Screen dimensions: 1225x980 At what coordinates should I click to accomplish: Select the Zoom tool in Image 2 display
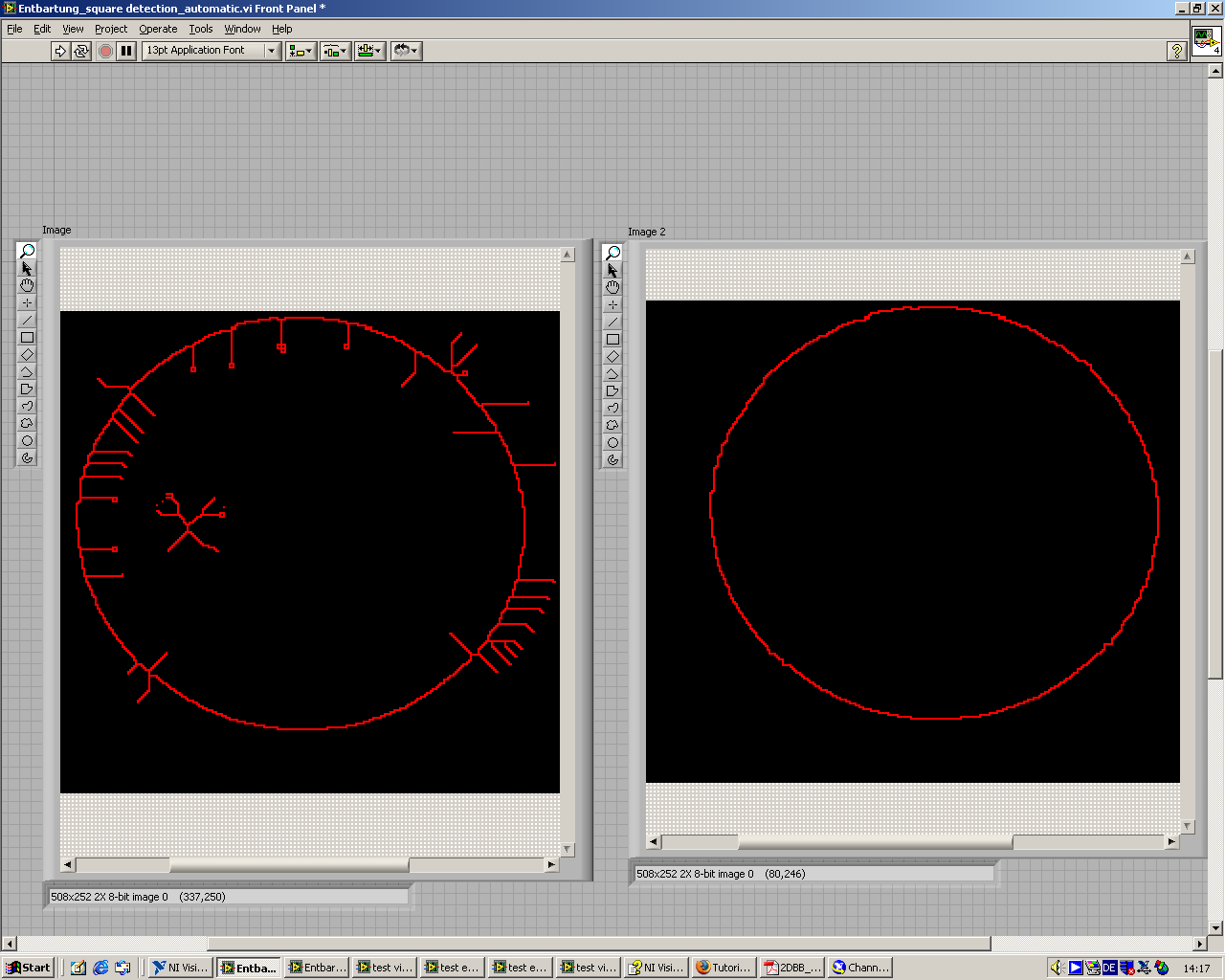(612, 253)
